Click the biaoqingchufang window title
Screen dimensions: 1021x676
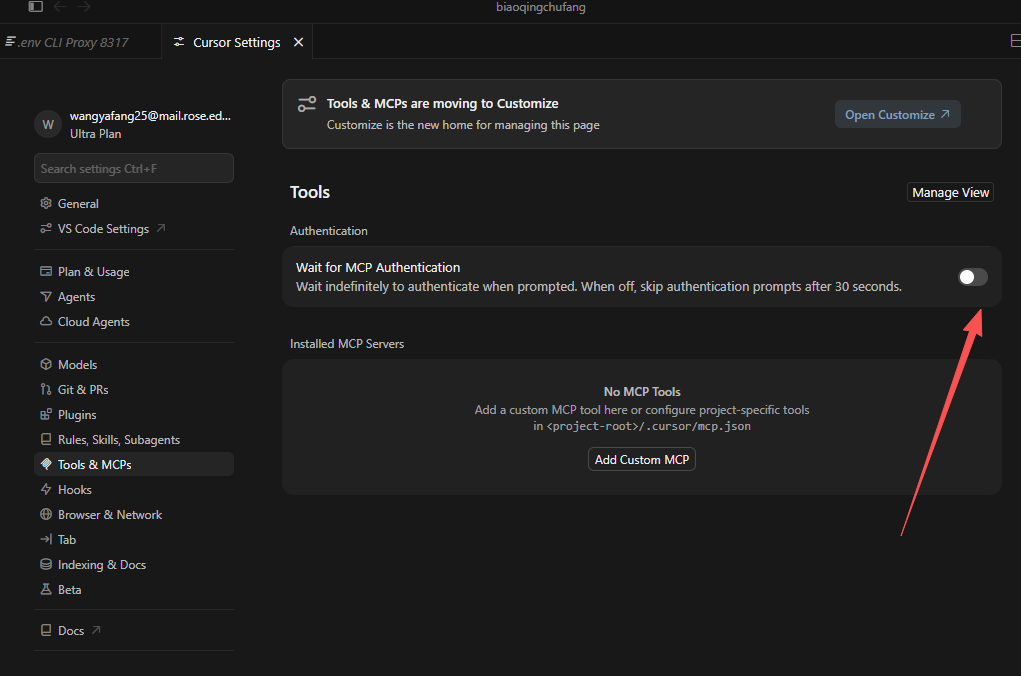(540, 7)
